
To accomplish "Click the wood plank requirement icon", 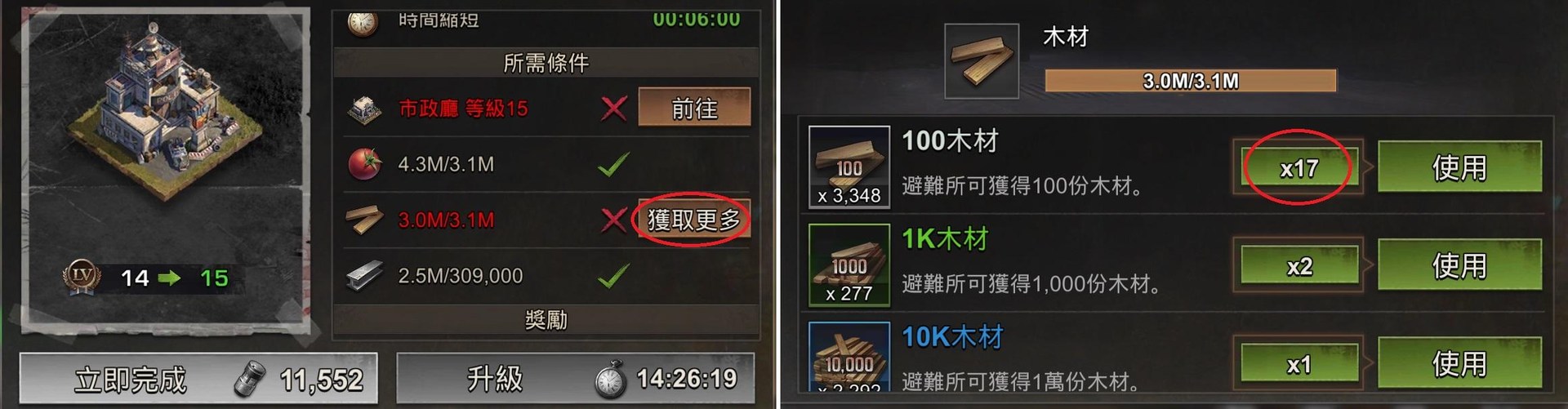I will click(x=364, y=220).
